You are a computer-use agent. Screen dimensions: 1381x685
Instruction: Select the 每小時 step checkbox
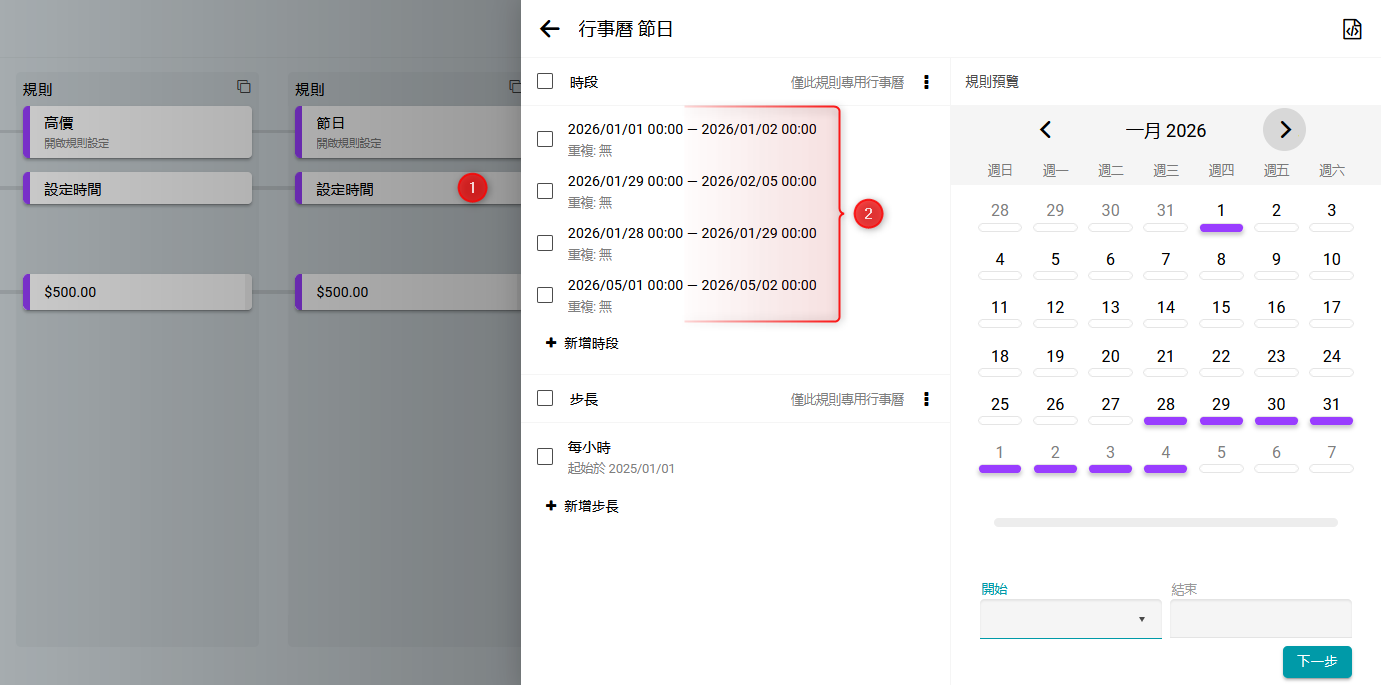[x=545, y=457]
